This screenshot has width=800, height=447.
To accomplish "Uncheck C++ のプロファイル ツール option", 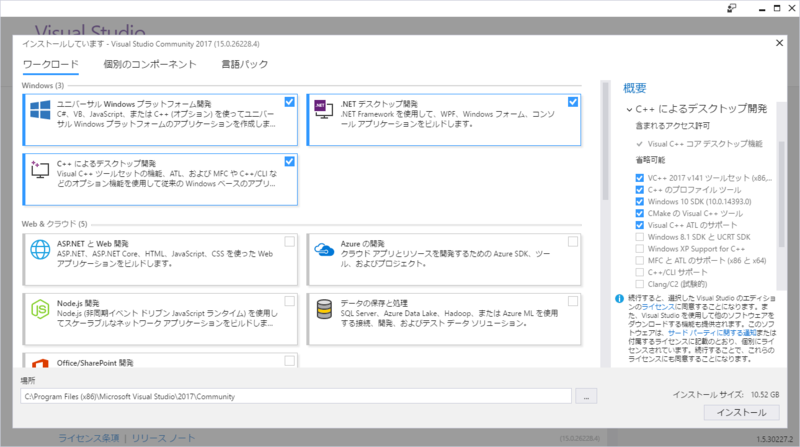I will pos(639,190).
